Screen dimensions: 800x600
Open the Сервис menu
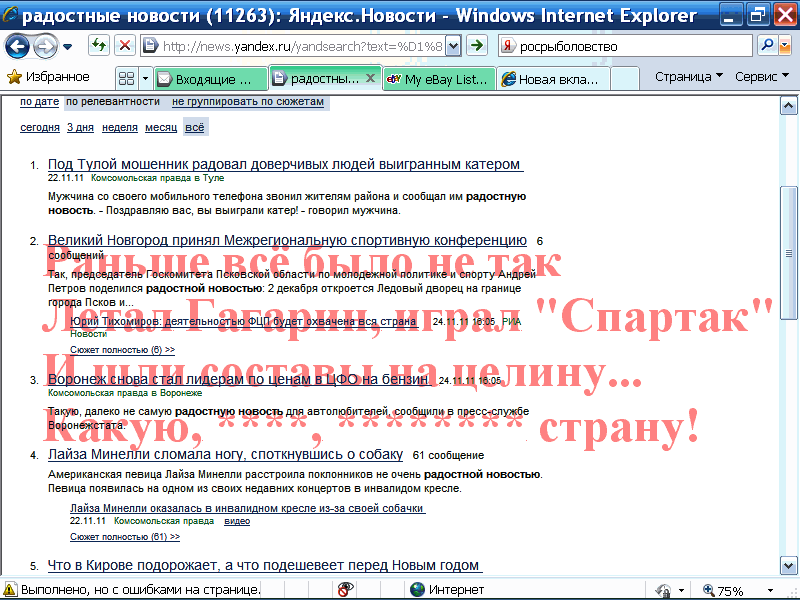762,77
